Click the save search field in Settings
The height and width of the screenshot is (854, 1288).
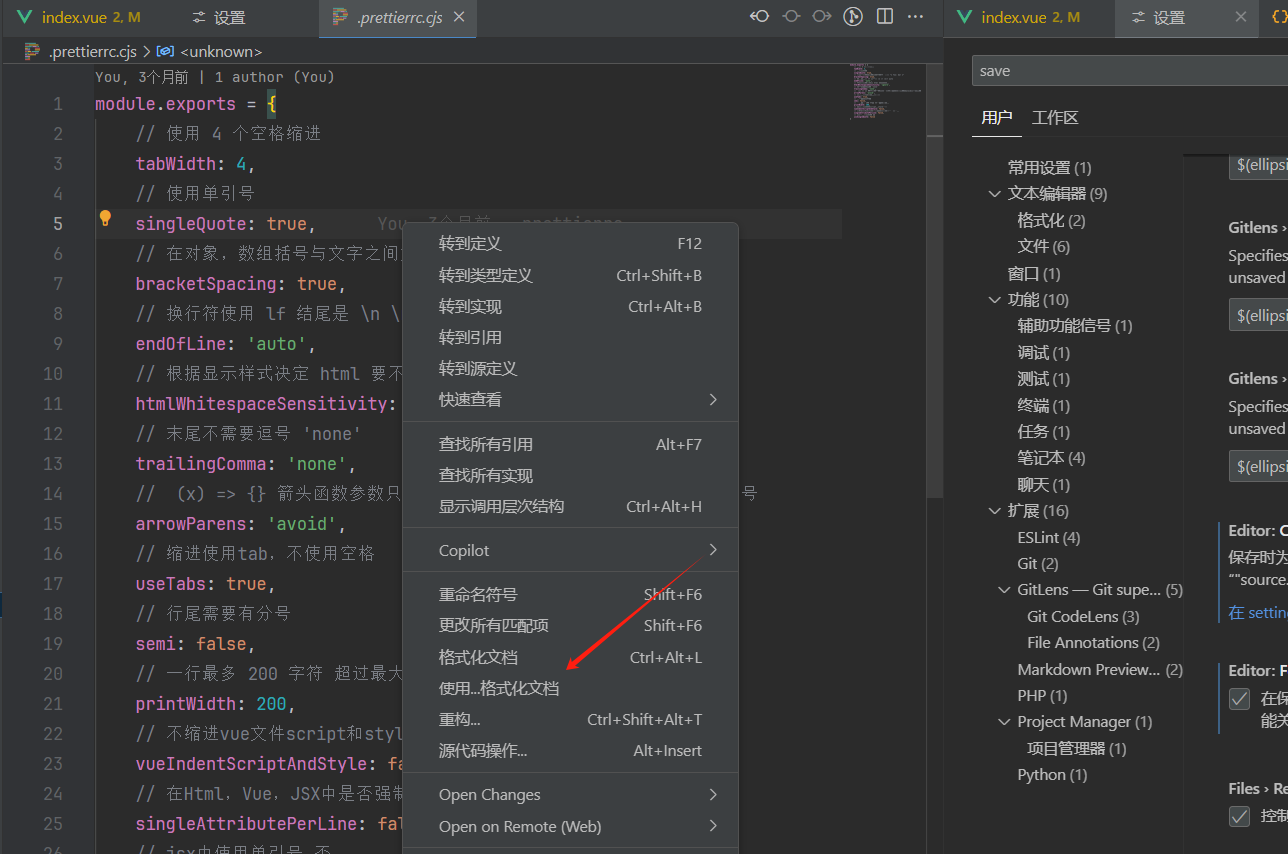coord(1130,71)
